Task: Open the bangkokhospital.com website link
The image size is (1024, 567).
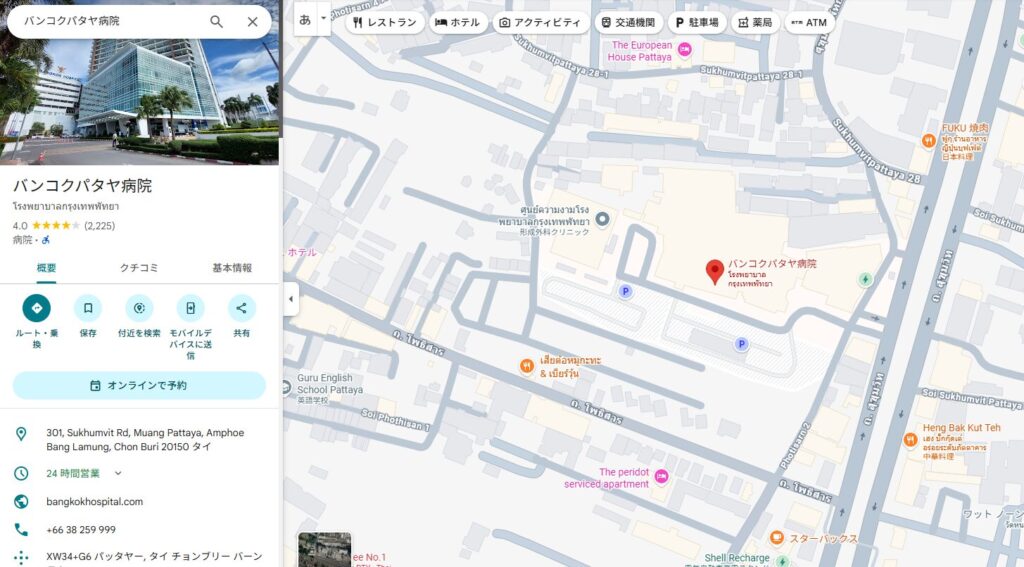Action: tap(95, 501)
